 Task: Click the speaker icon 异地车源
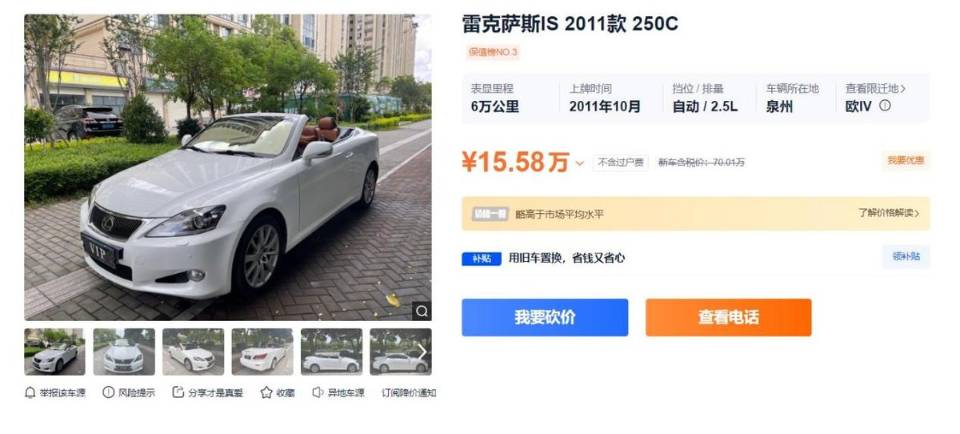coord(317,392)
